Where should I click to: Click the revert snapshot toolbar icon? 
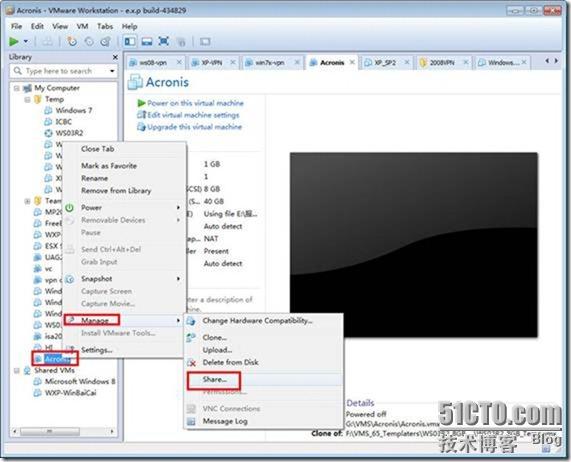click(89, 42)
